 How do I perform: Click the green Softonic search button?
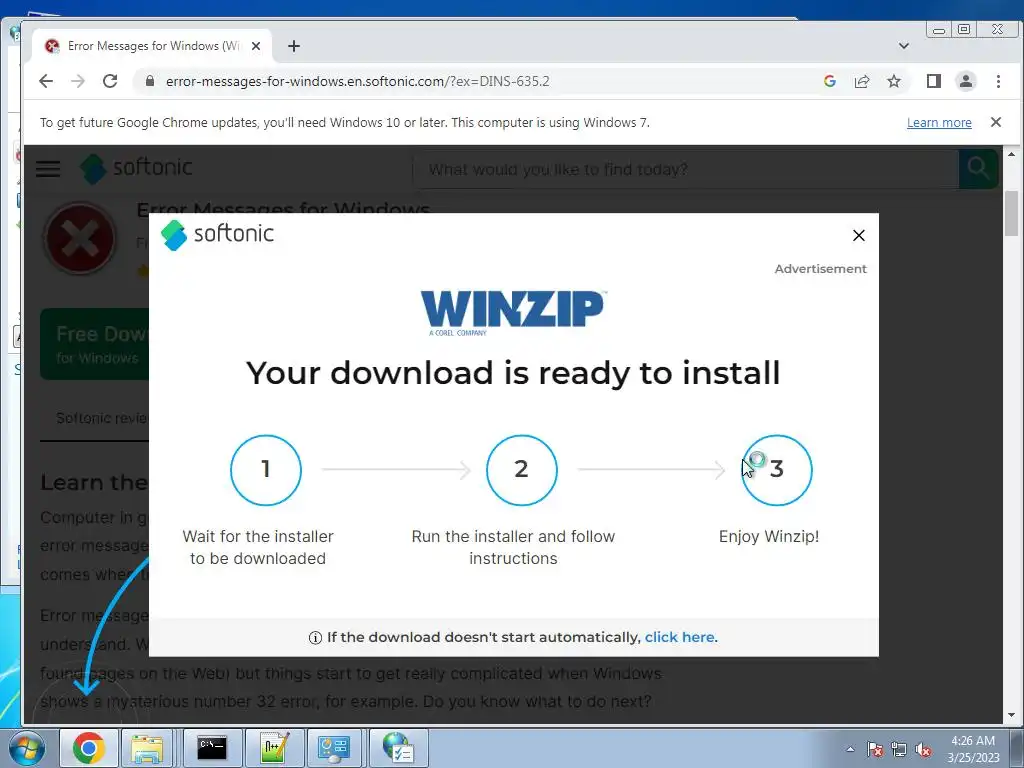click(978, 169)
